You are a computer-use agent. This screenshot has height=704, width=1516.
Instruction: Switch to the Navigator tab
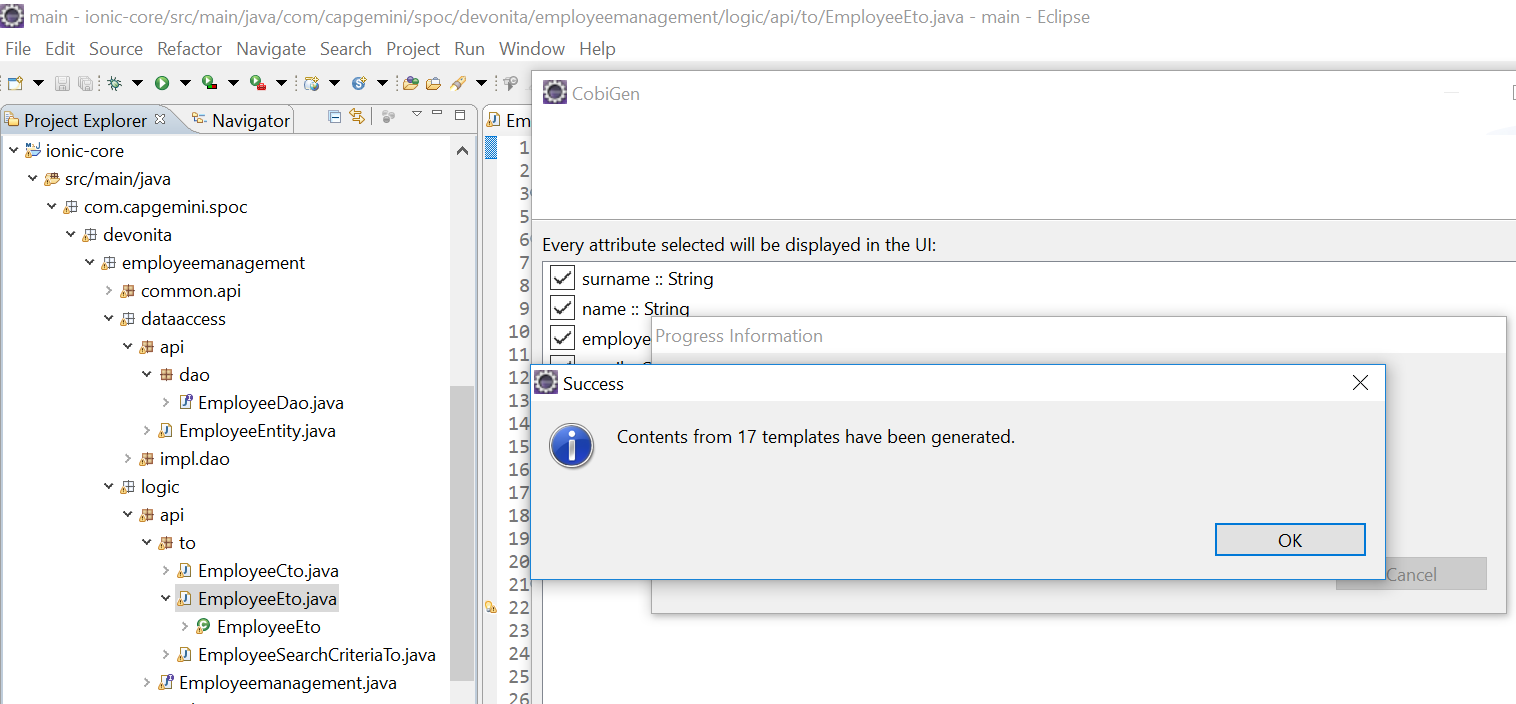point(250,121)
